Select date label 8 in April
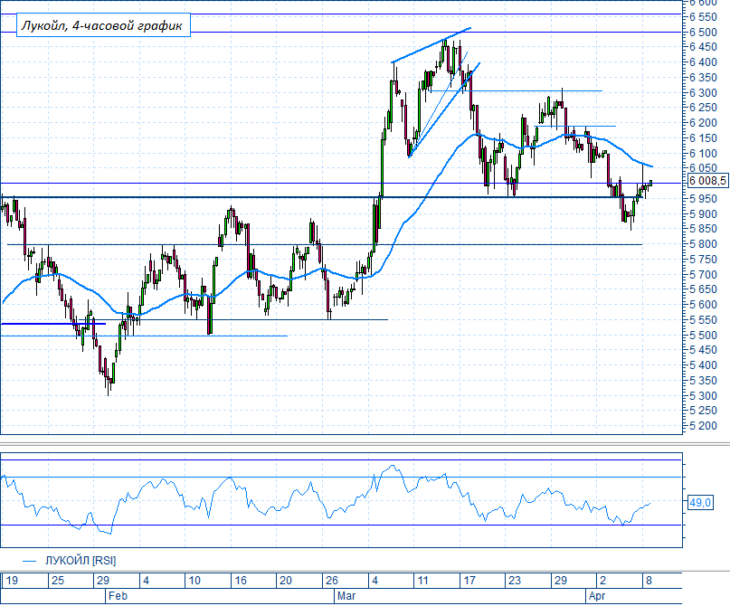 pyautogui.click(x=649, y=580)
